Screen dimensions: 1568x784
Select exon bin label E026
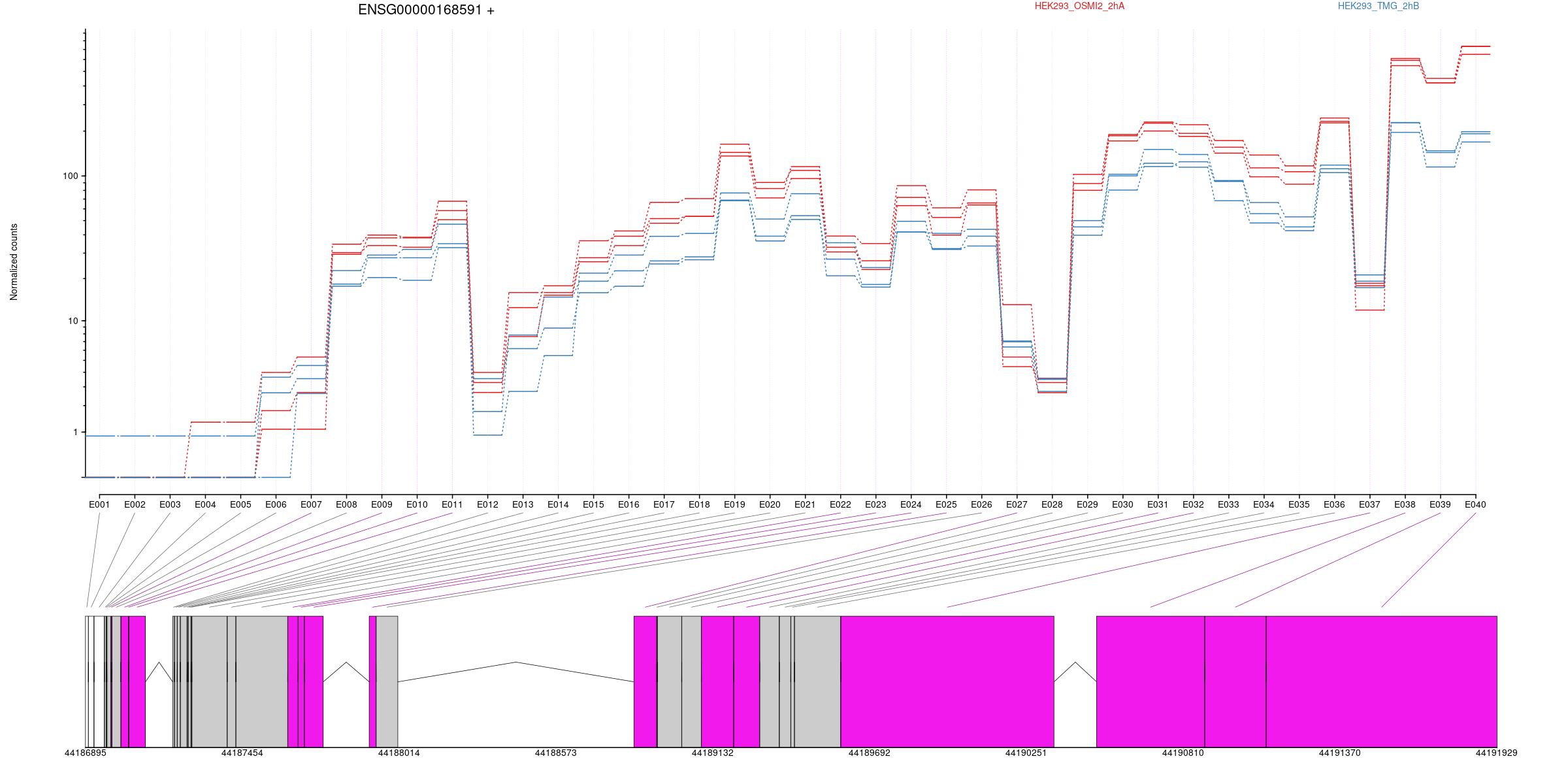(981, 504)
